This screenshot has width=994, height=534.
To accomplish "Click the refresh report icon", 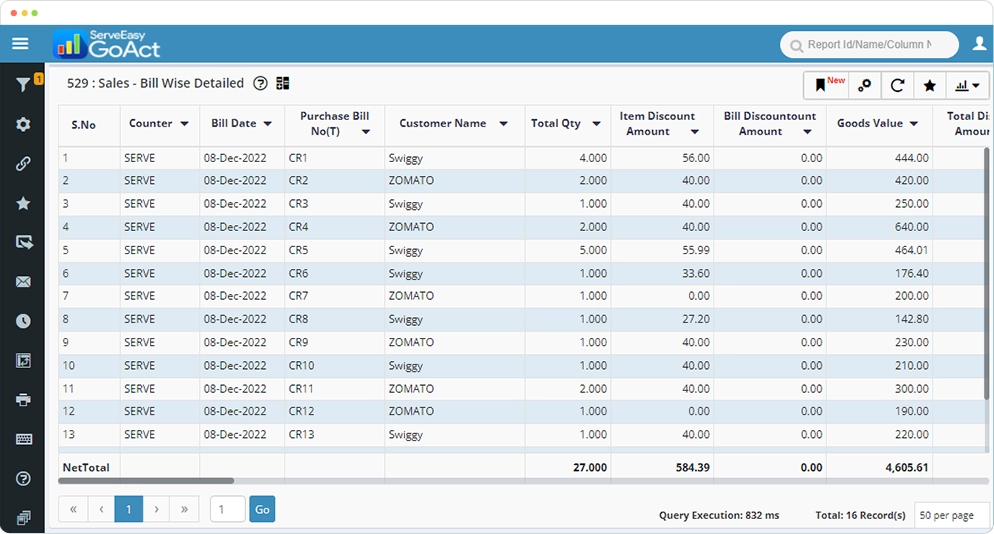I will 897,86.
